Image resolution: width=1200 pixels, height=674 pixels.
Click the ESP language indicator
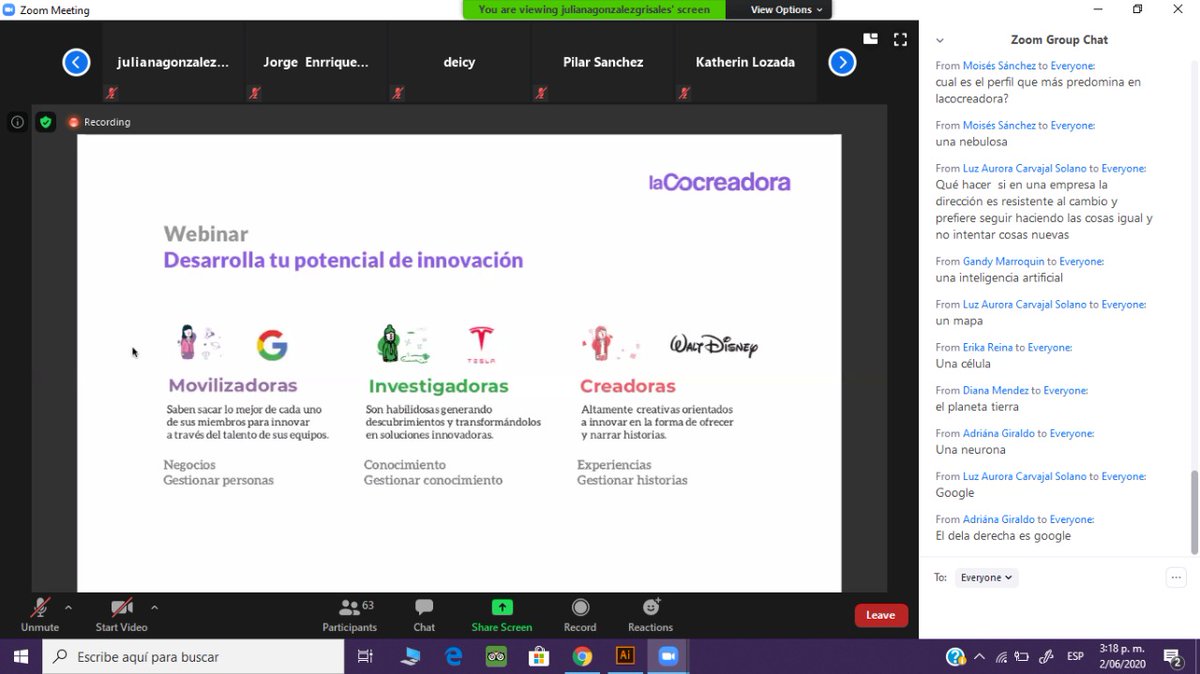1075,657
